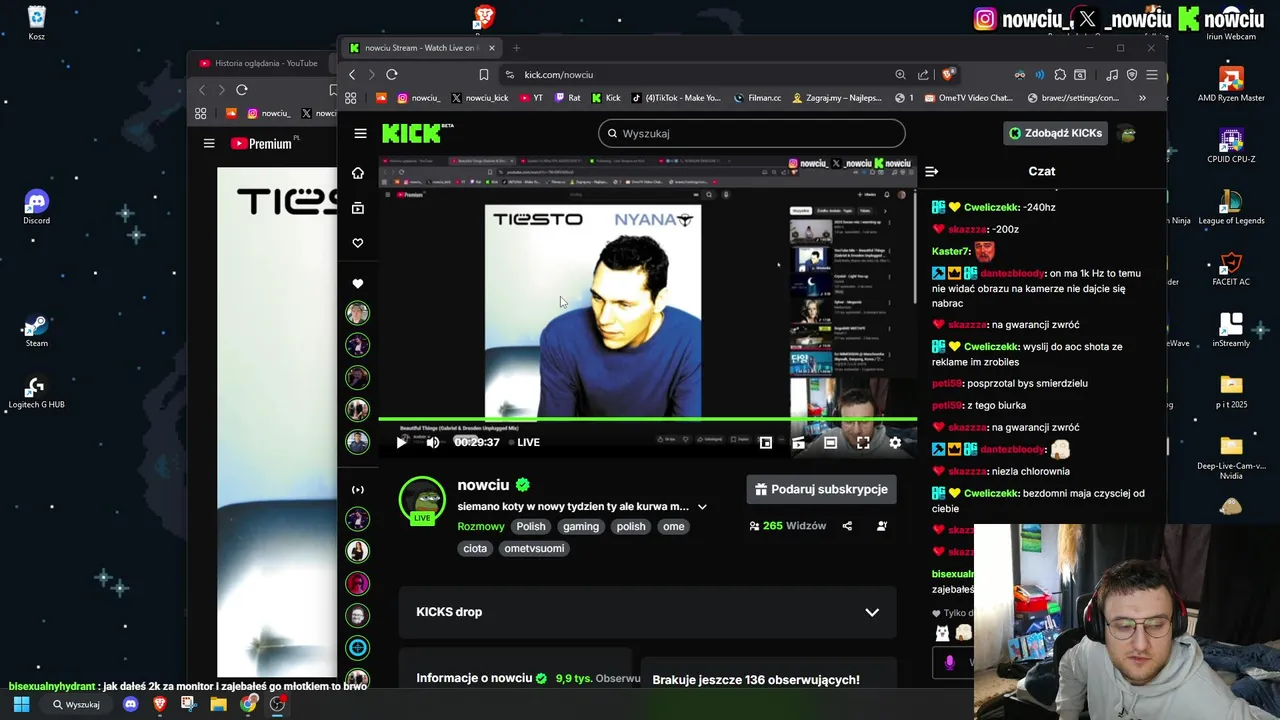Open nowciu's channel avatar
This screenshot has height=720, width=1280.
(422, 500)
